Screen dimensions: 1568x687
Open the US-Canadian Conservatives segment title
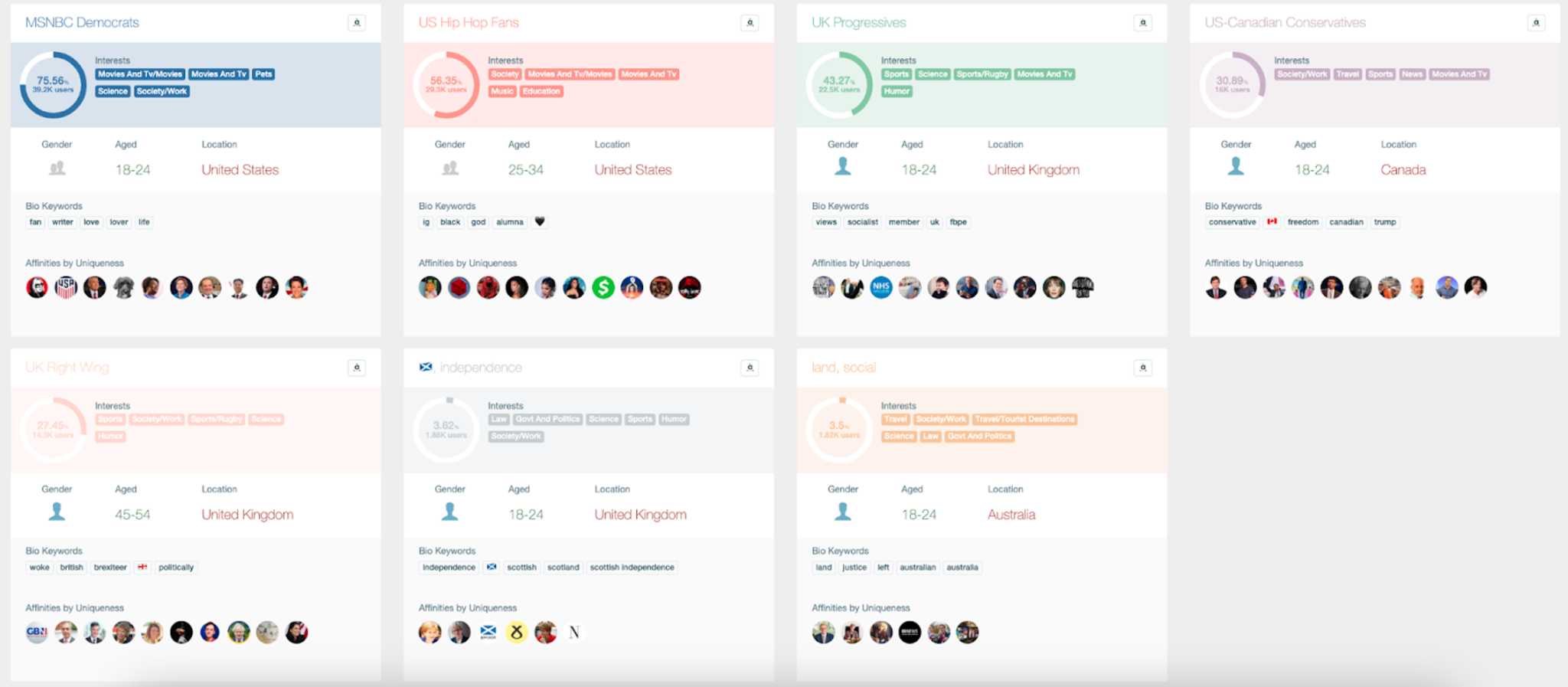(1285, 23)
